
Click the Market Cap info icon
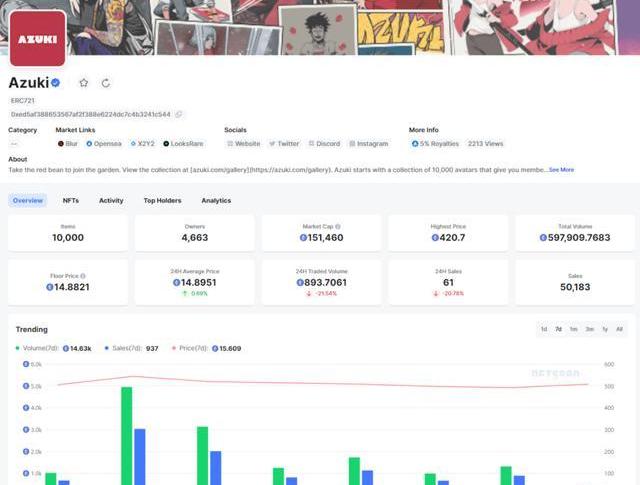tap(338, 227)
